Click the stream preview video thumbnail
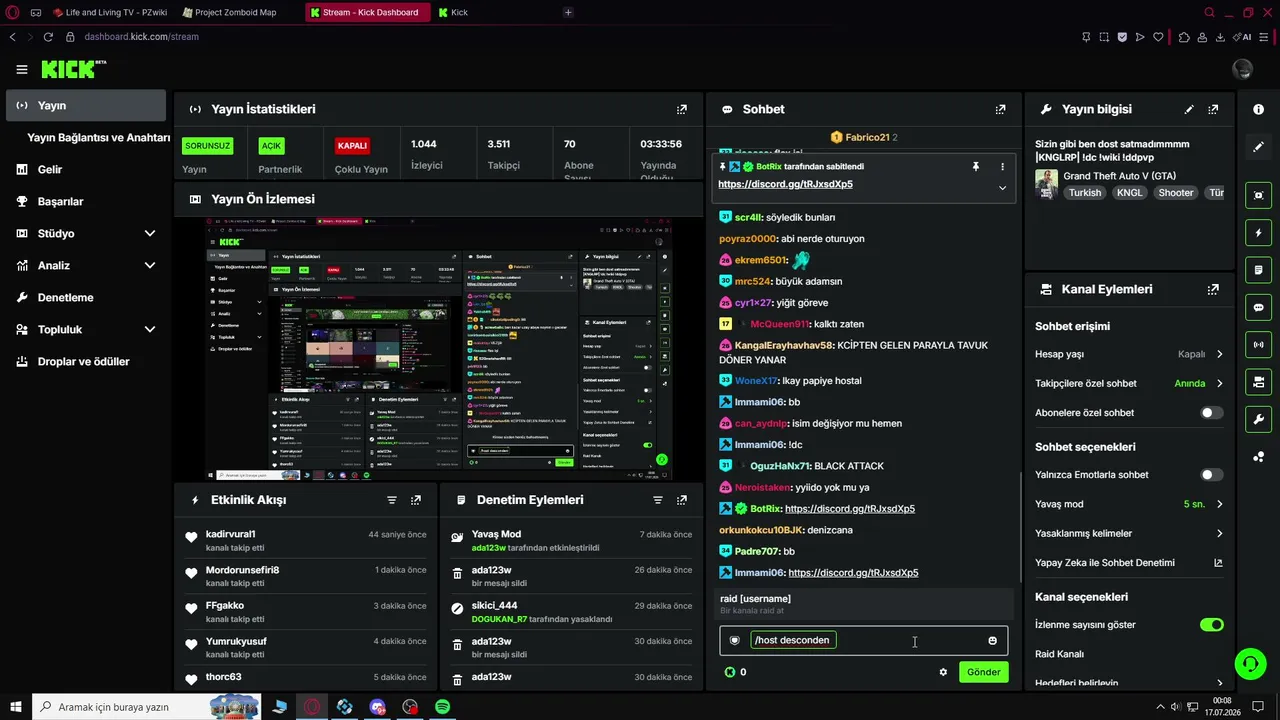 click(x=438, y=349)
